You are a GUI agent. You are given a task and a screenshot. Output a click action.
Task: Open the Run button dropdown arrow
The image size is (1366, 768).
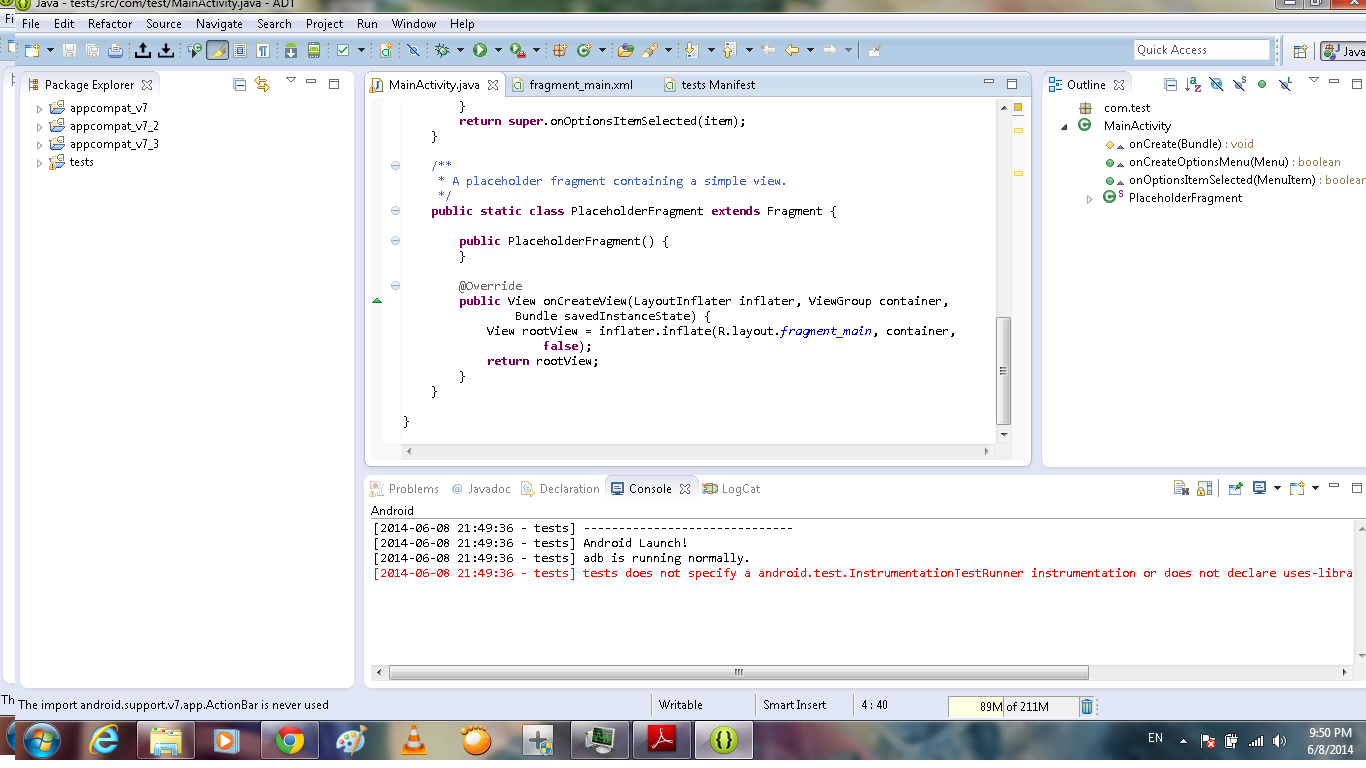pos(498,50)
